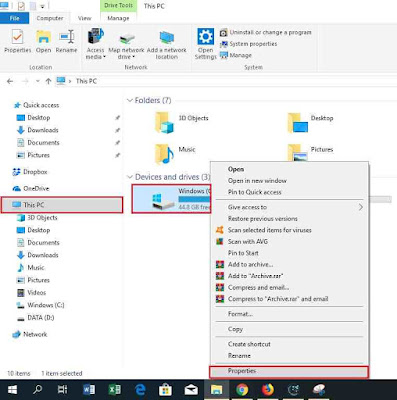
Task: Click the Windows Start button
Action: point(12,390)
